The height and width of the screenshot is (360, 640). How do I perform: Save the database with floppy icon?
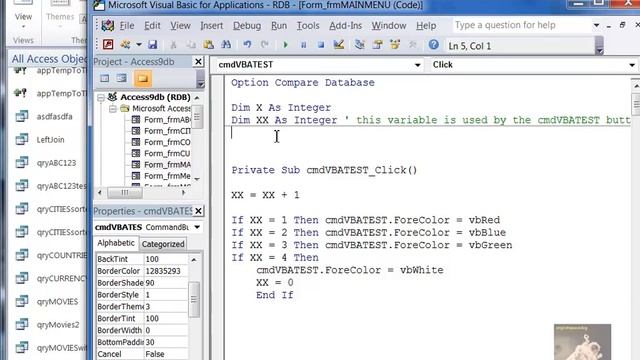153,44
